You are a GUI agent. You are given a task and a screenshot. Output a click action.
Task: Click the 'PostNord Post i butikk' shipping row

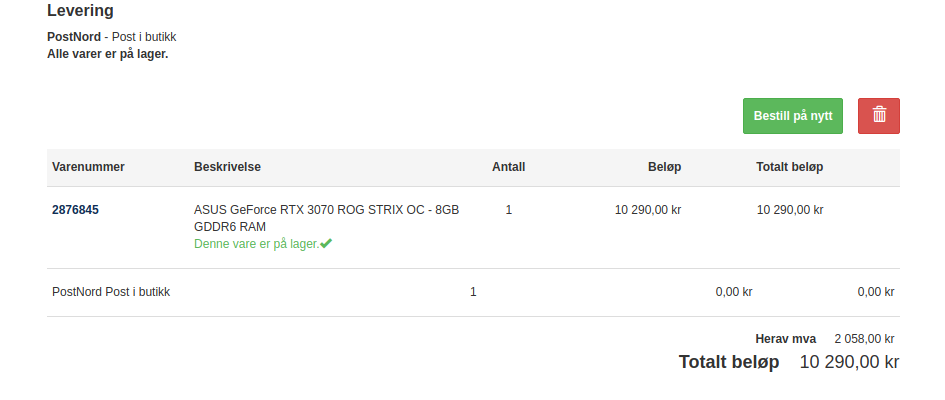tap(473, 292)
